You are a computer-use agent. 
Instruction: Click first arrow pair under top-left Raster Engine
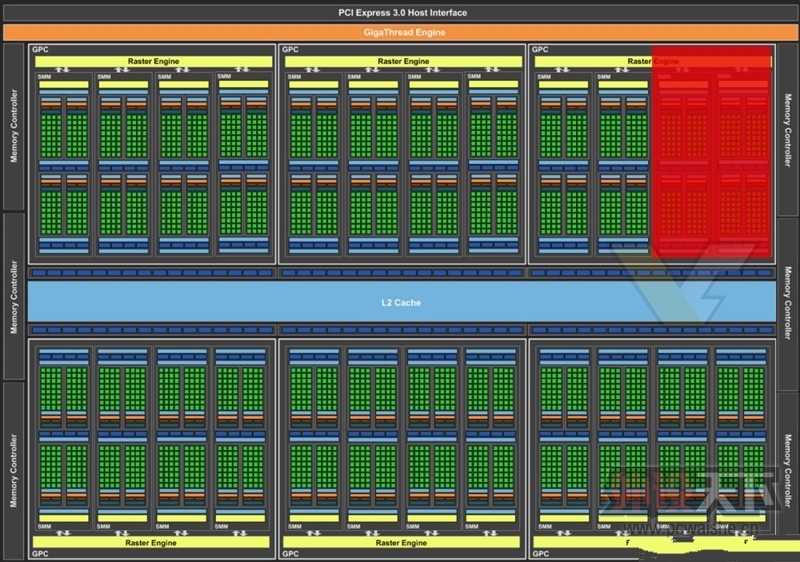point(62,69)
